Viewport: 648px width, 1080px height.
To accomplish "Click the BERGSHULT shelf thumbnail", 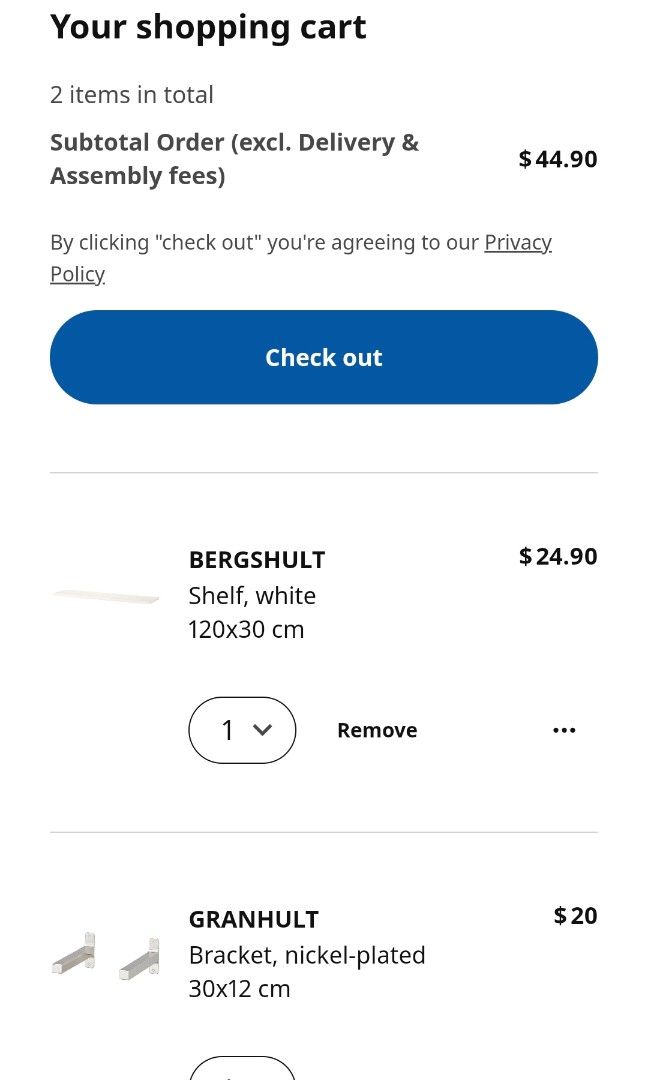I will (104, 595).
